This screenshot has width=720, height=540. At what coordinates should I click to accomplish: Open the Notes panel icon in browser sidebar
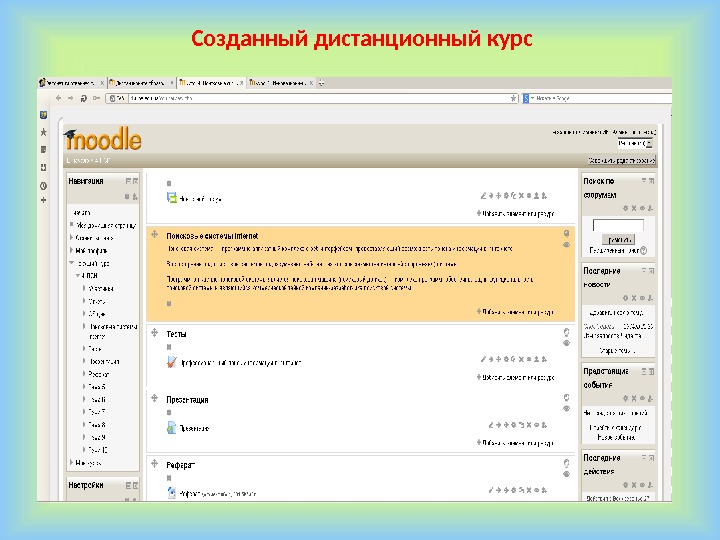[x=44, y=150]
